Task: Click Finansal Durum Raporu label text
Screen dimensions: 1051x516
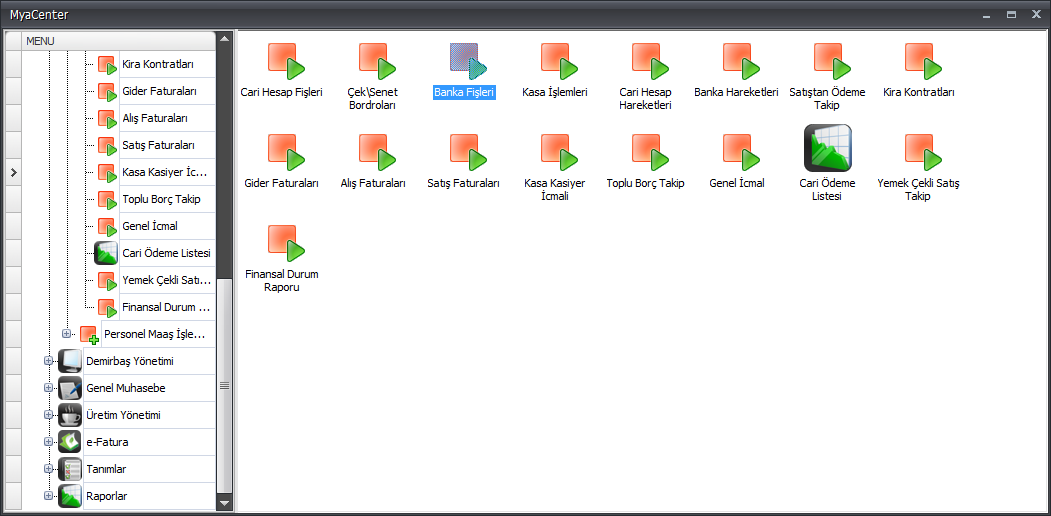Action: tap(282, 281)
